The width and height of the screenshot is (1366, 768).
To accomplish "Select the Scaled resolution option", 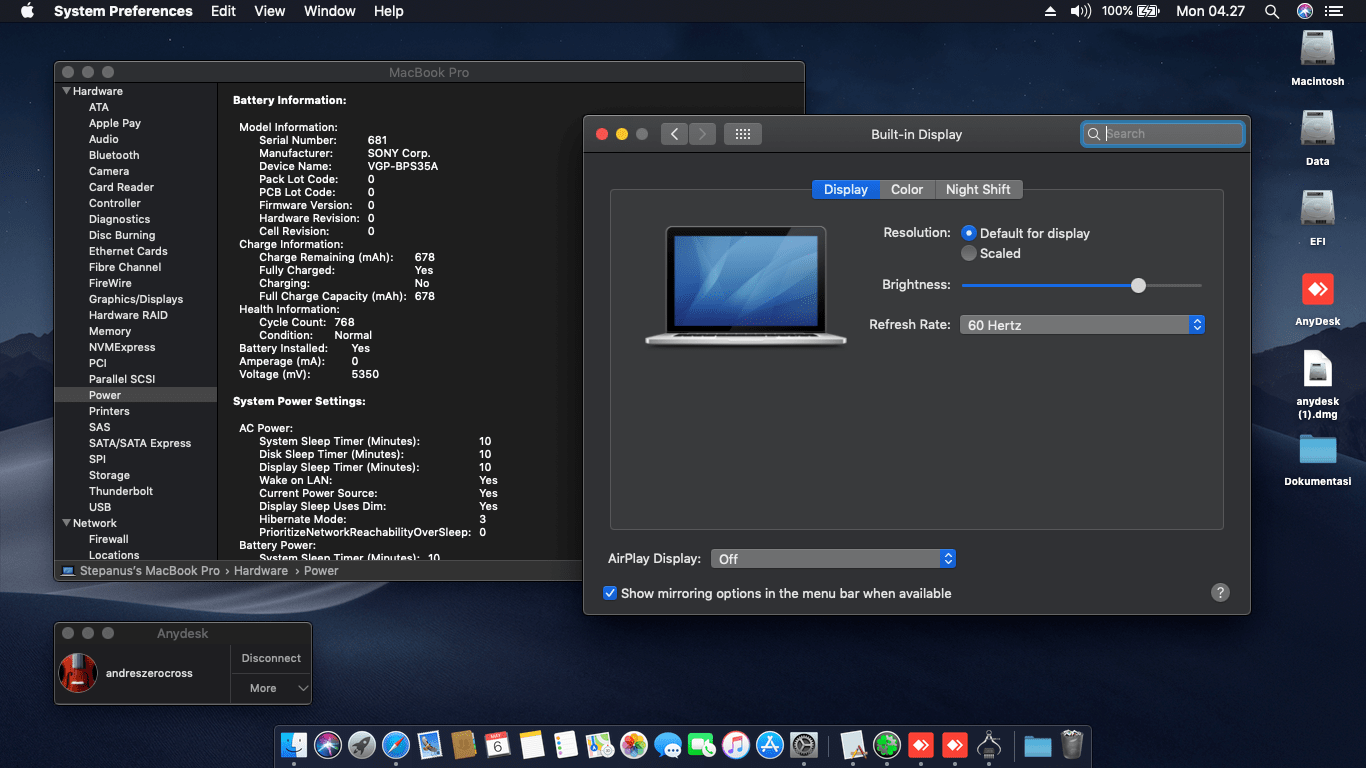I will coord(969,254).
